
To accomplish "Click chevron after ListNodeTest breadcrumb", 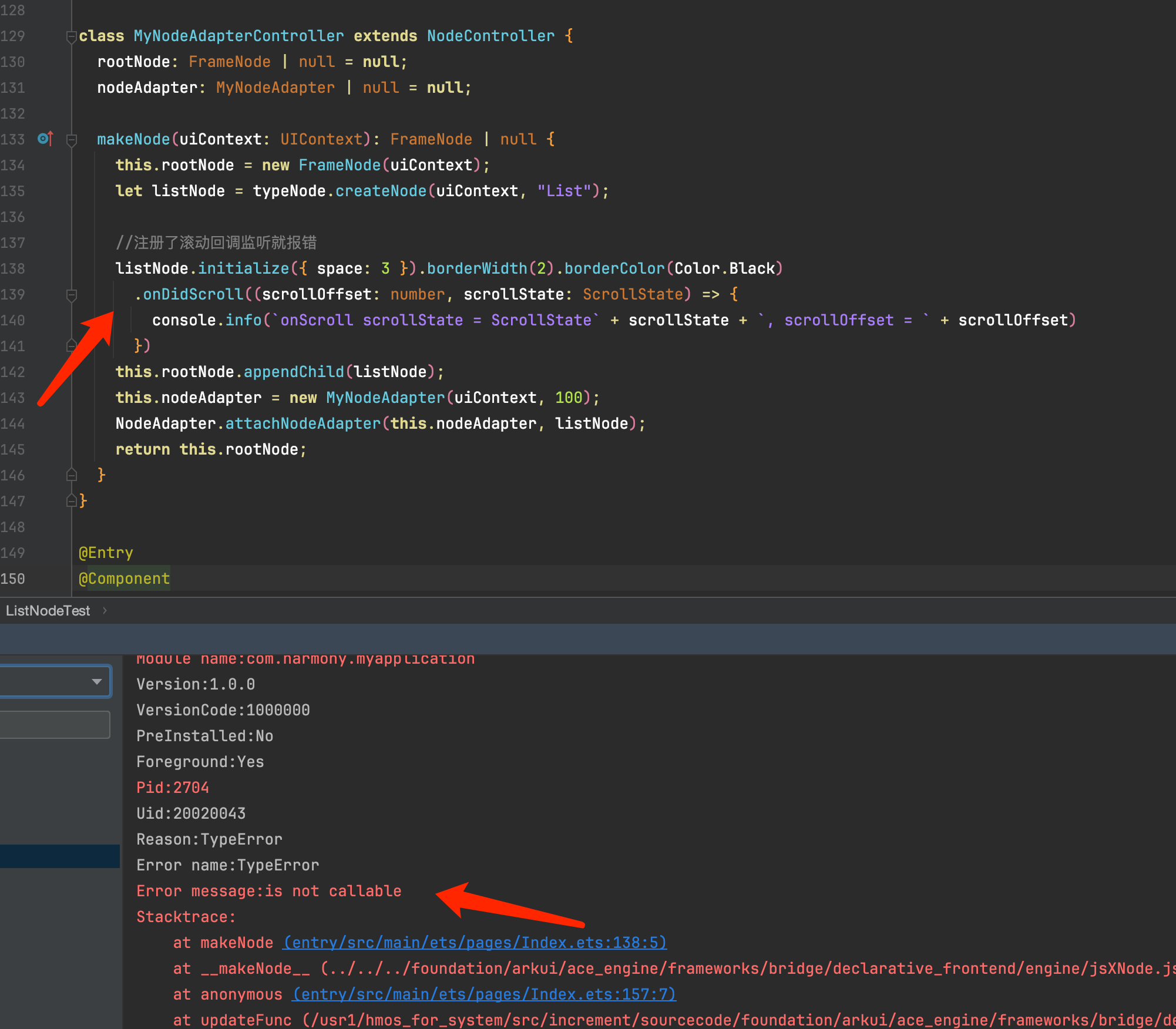I will tap(105, 611).
